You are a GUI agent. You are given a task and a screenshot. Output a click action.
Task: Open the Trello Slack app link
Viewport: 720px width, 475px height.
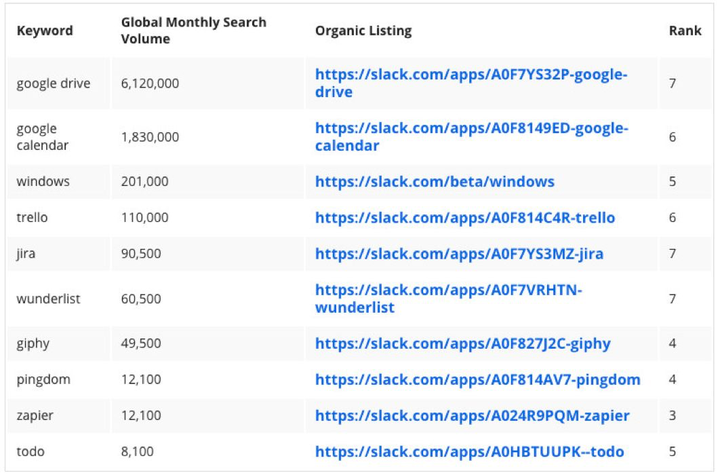[x=465, y=218]
